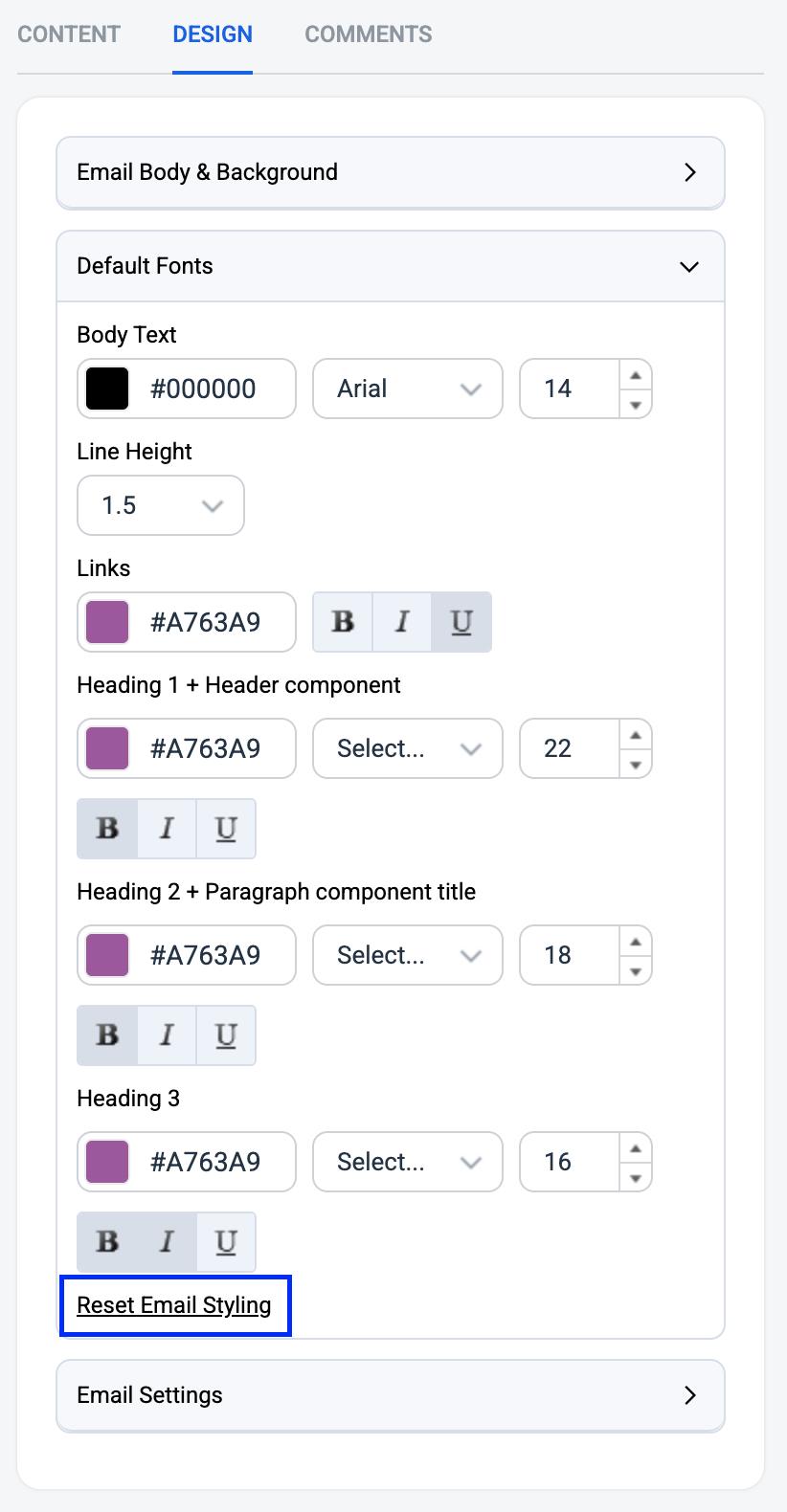Switch to the CONTENT tab
Image resolution: width=787 pixels, height=1512 pixels.
[x=69, y=34]
